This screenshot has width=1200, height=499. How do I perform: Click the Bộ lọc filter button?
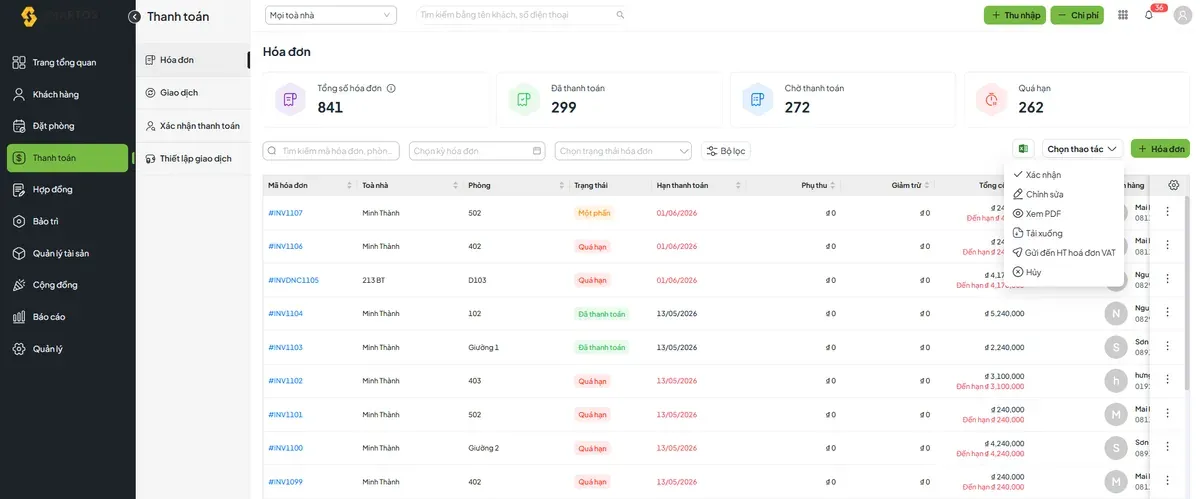pos(726,151)
